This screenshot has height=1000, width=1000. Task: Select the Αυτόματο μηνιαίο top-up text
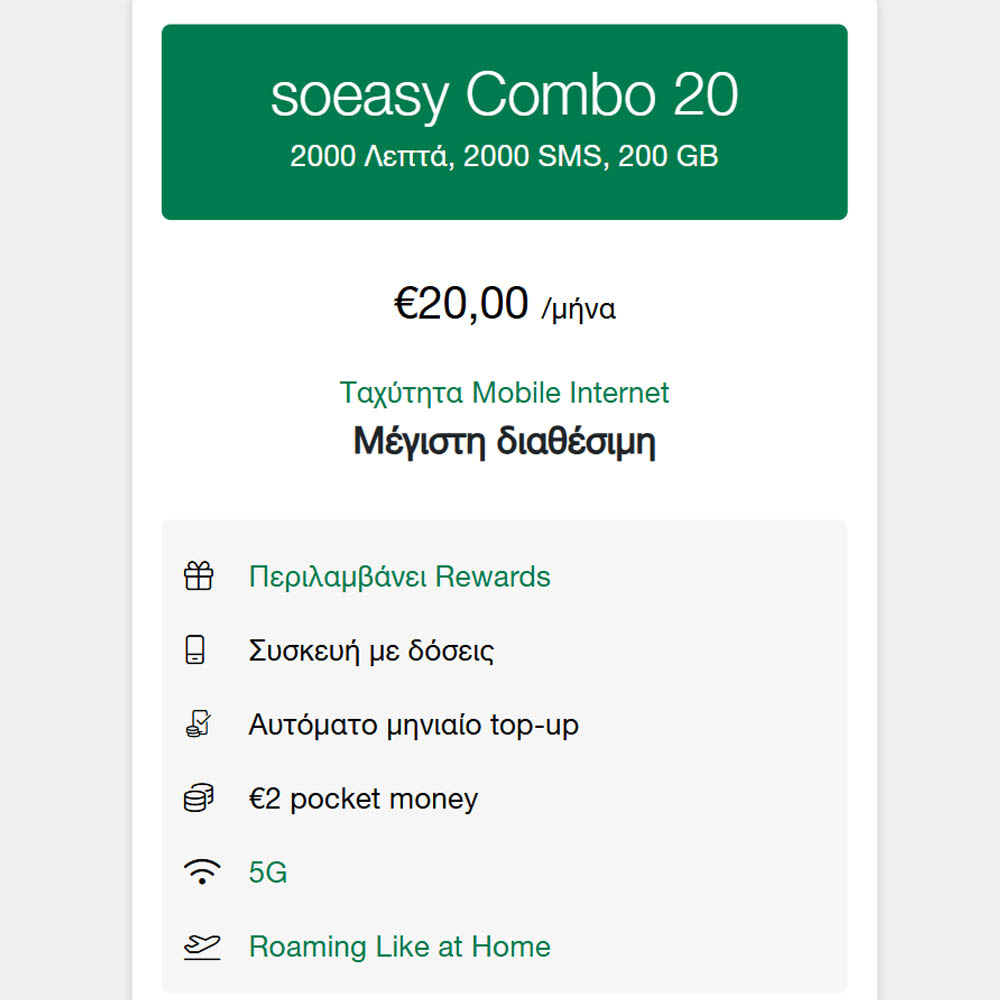tap(413, 725)
